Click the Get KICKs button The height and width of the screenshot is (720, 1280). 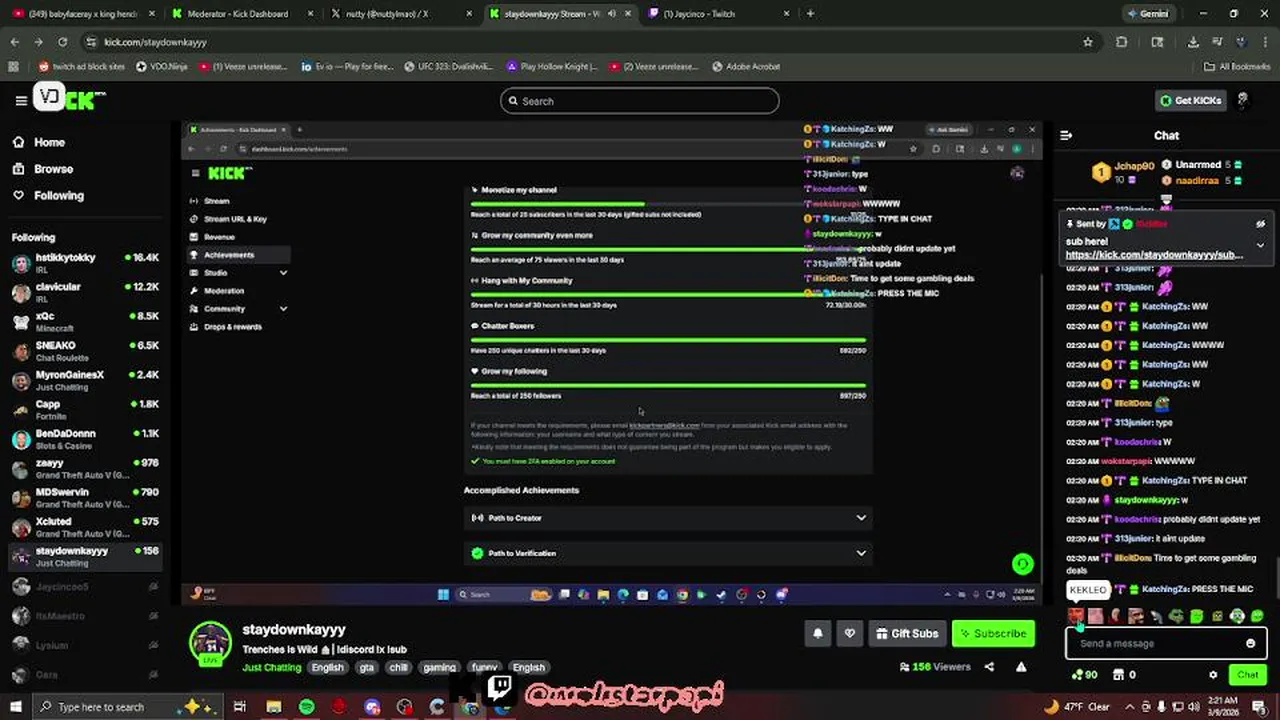click(x=1191, y=101)
